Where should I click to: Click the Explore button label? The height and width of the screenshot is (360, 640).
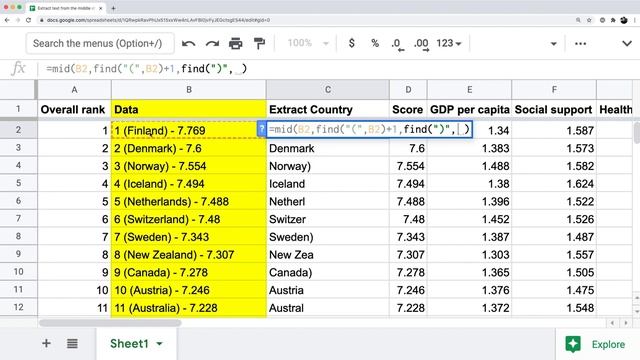pyautogui.click(x=608, y=344)
